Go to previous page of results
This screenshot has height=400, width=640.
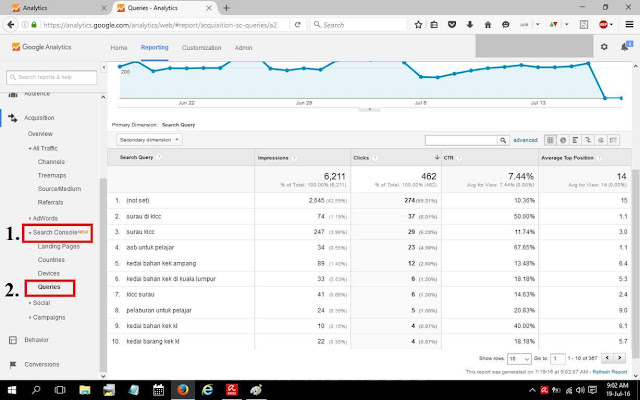click(607, 358)
